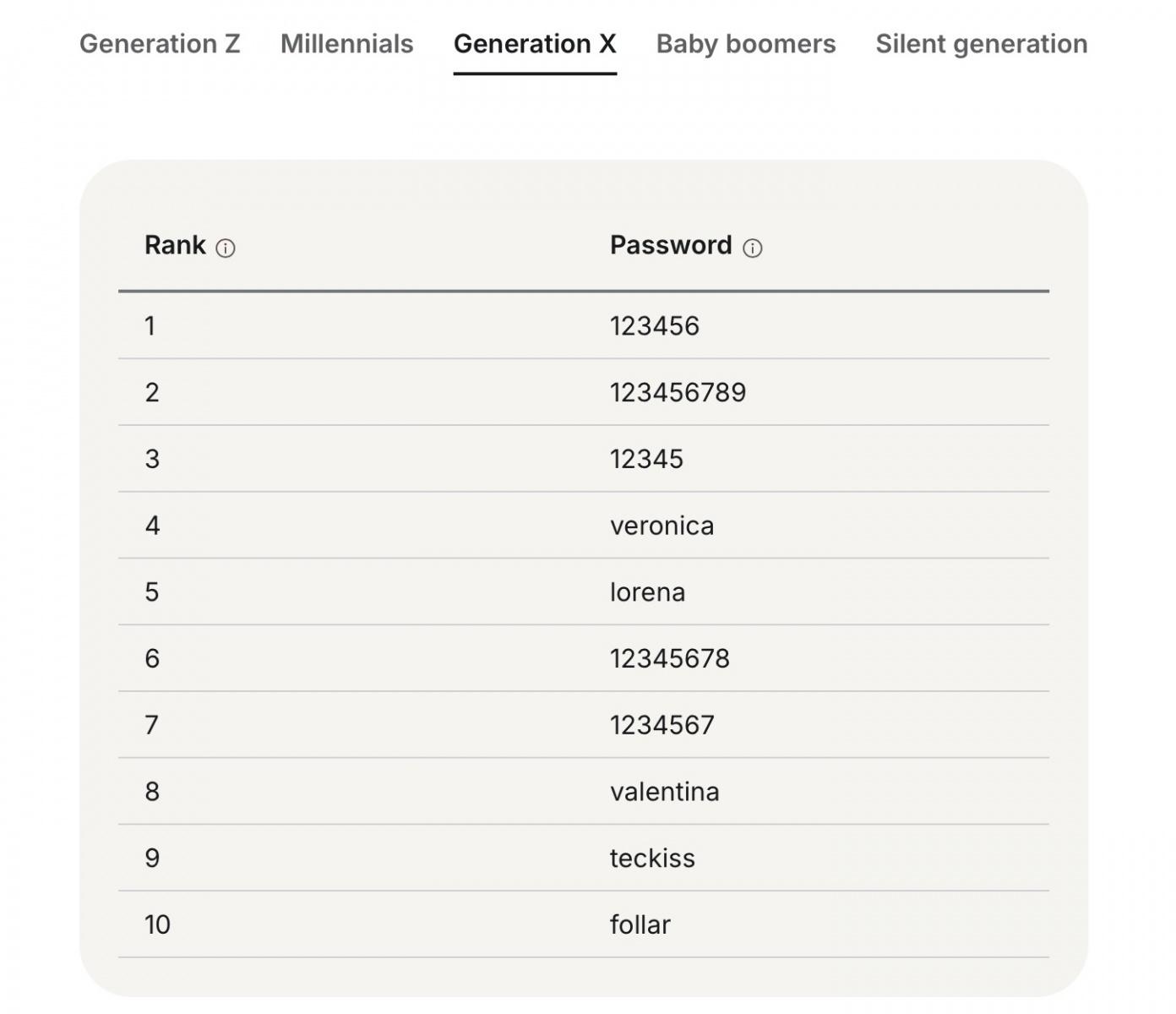
Task: Click the 12345678 password in row 6
Action: point(669,659)
